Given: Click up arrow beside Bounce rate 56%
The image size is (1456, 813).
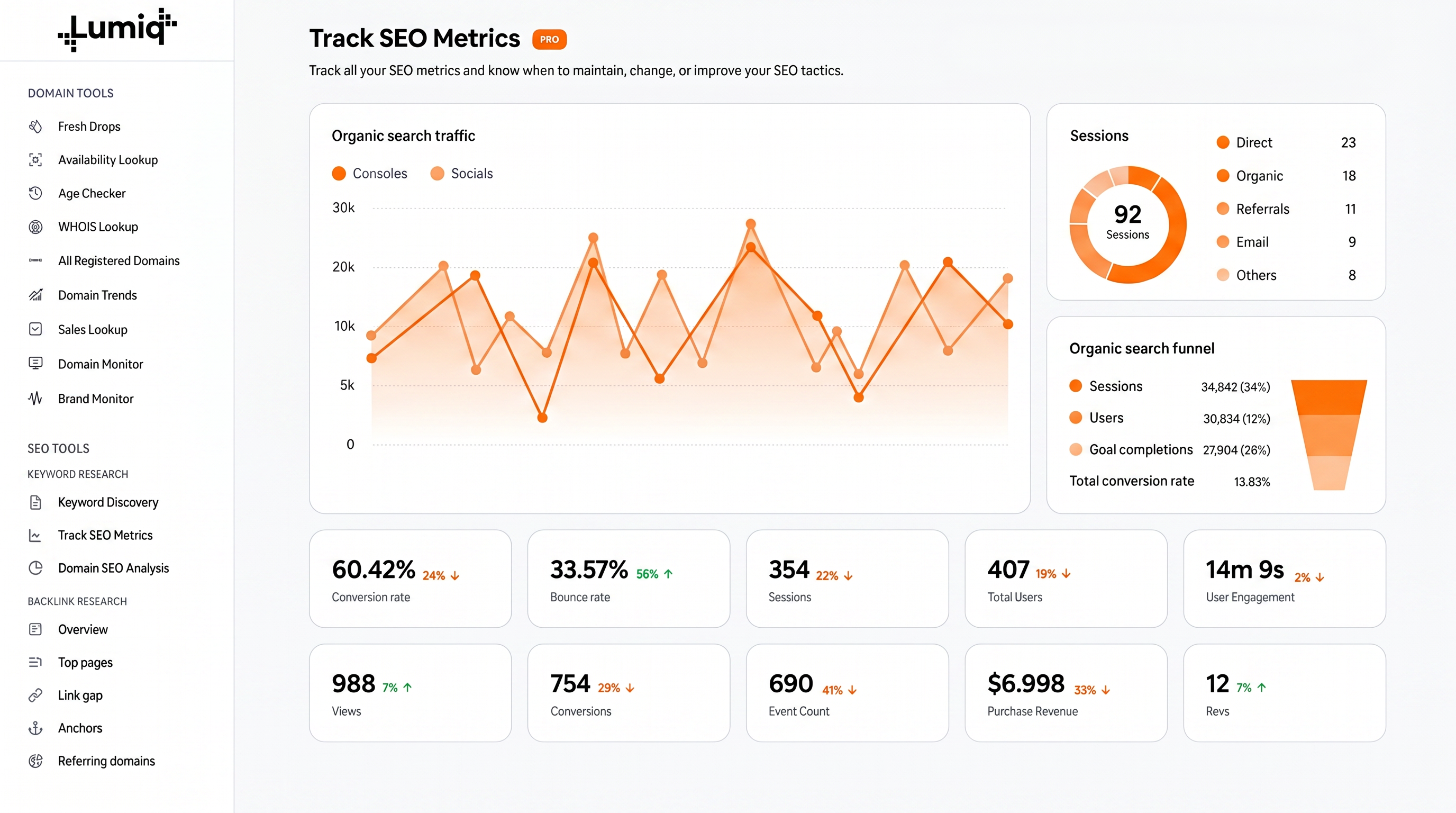Looking at the screenshot, I should pos(669,574).
